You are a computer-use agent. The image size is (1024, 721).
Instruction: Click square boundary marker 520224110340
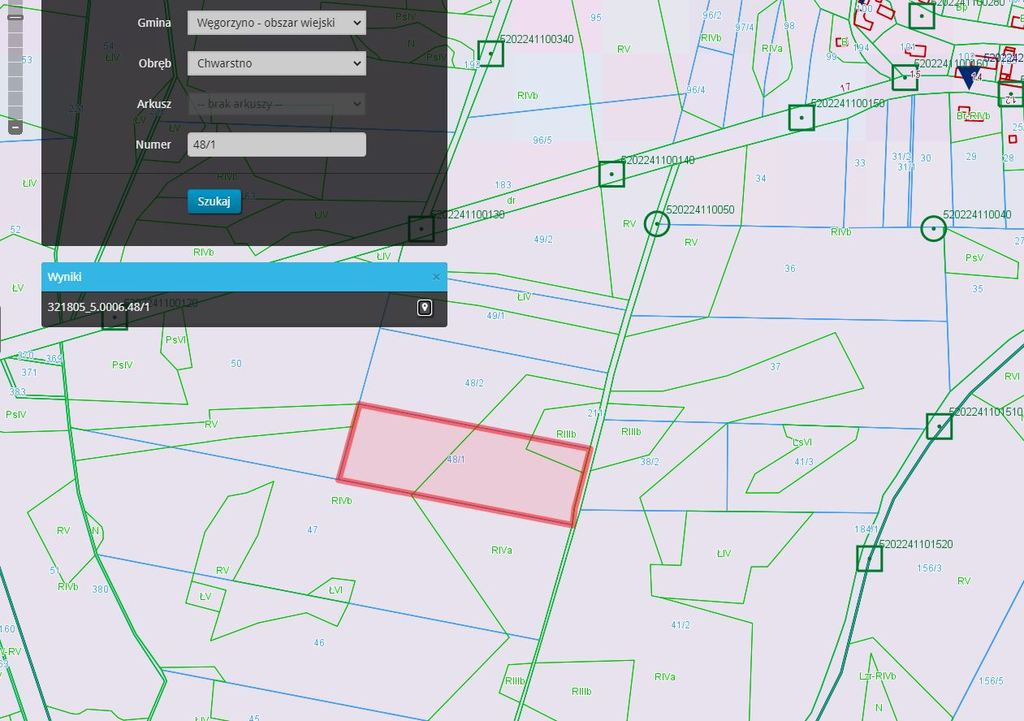coord(490,54)
